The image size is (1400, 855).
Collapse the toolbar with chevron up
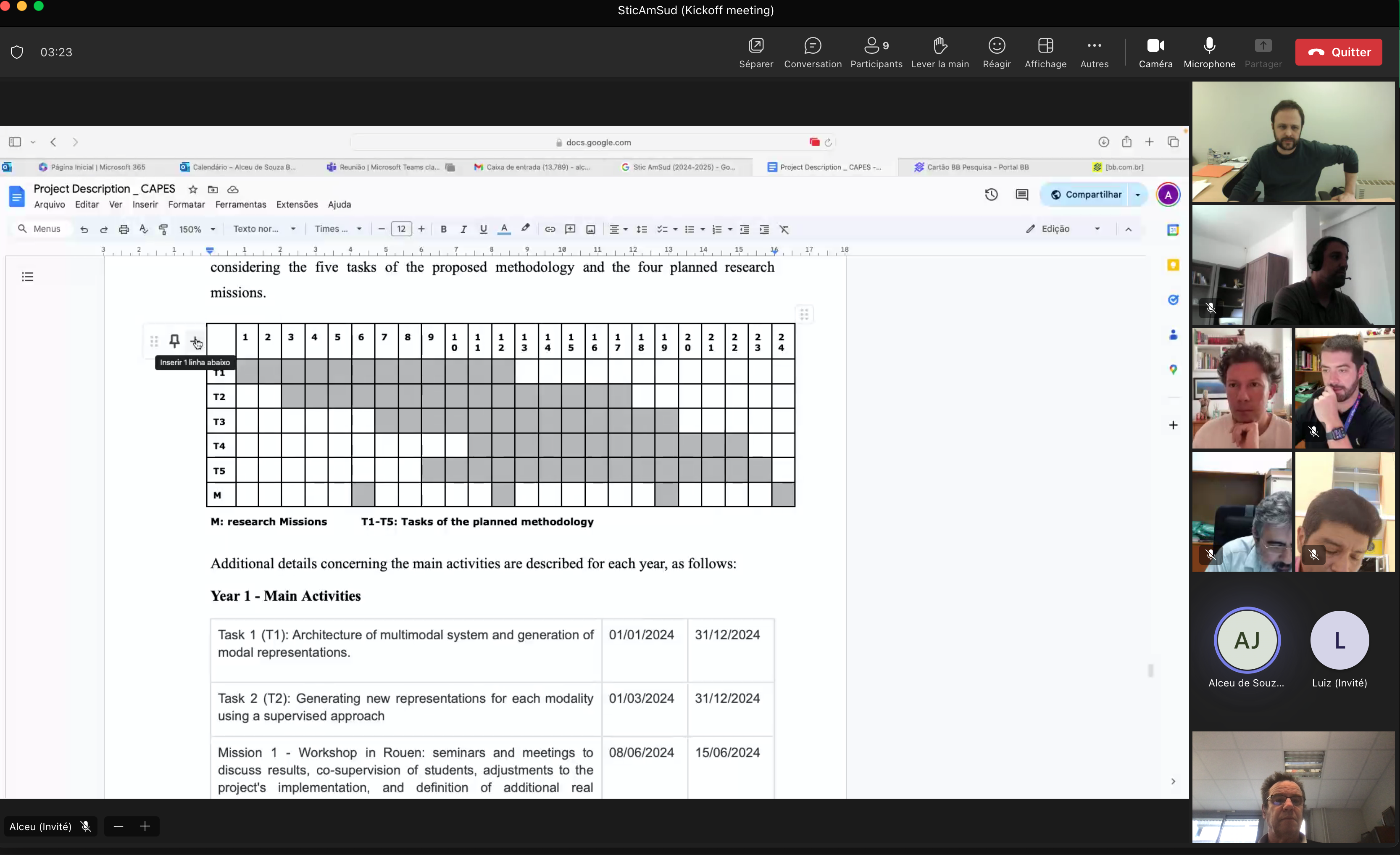[x=1129, y=230]
